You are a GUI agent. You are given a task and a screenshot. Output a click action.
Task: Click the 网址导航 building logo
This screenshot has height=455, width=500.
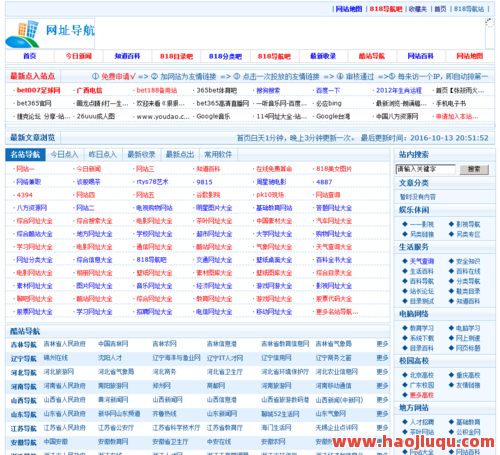coord(50,34)
